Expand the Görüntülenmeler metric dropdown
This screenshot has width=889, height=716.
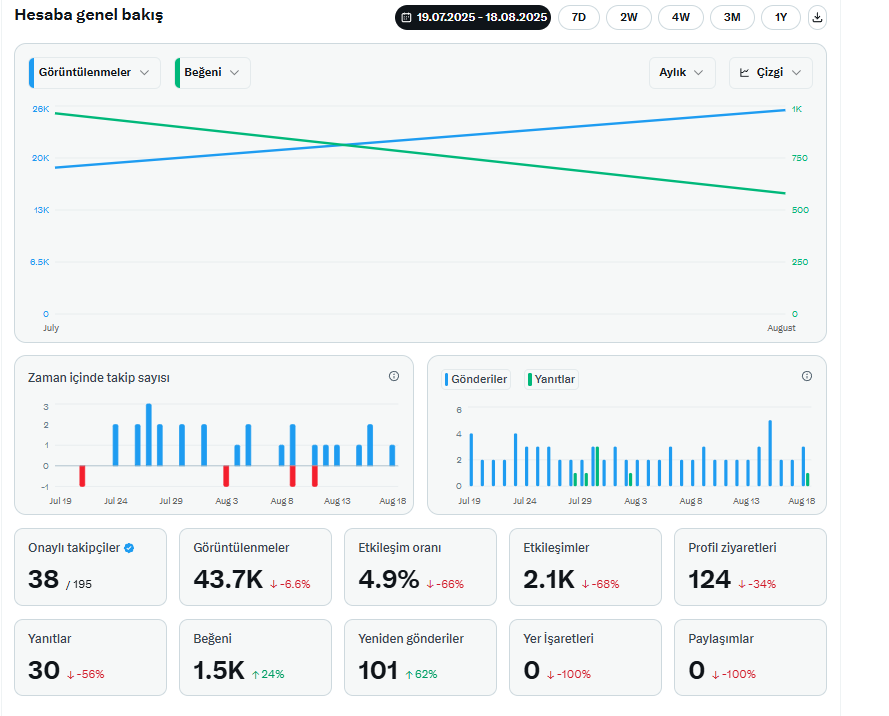click(x=95, y=73)
